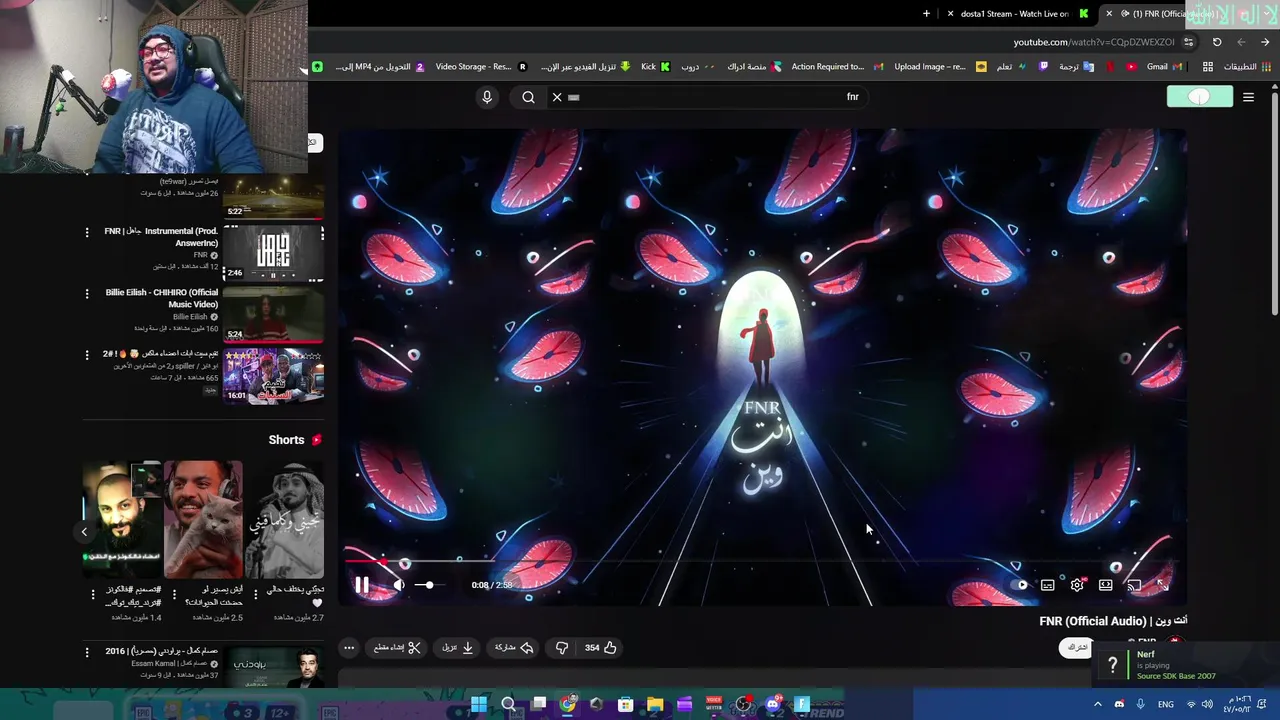Open a new browser tab

pos(926,14)
